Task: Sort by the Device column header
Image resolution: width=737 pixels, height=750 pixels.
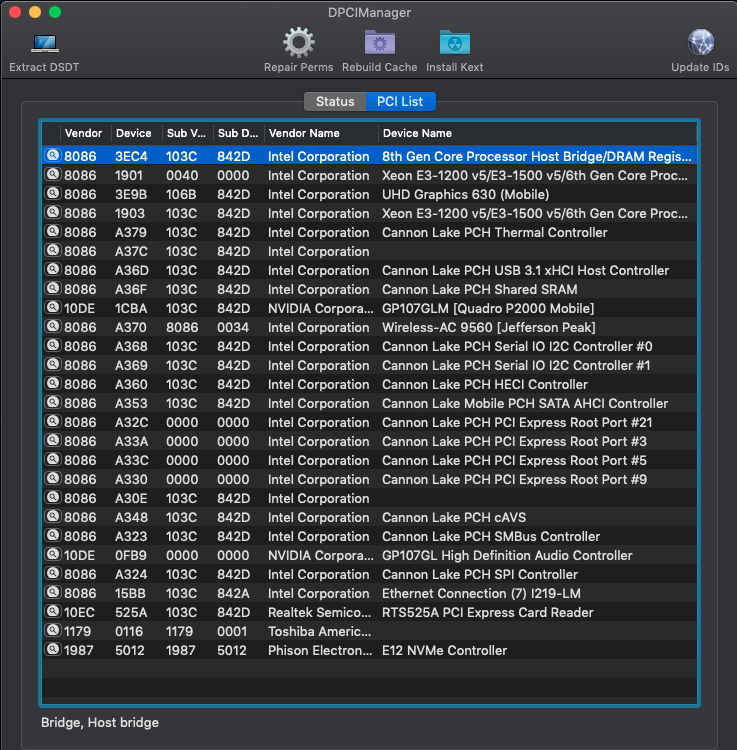Action: [x=137, y=133]
